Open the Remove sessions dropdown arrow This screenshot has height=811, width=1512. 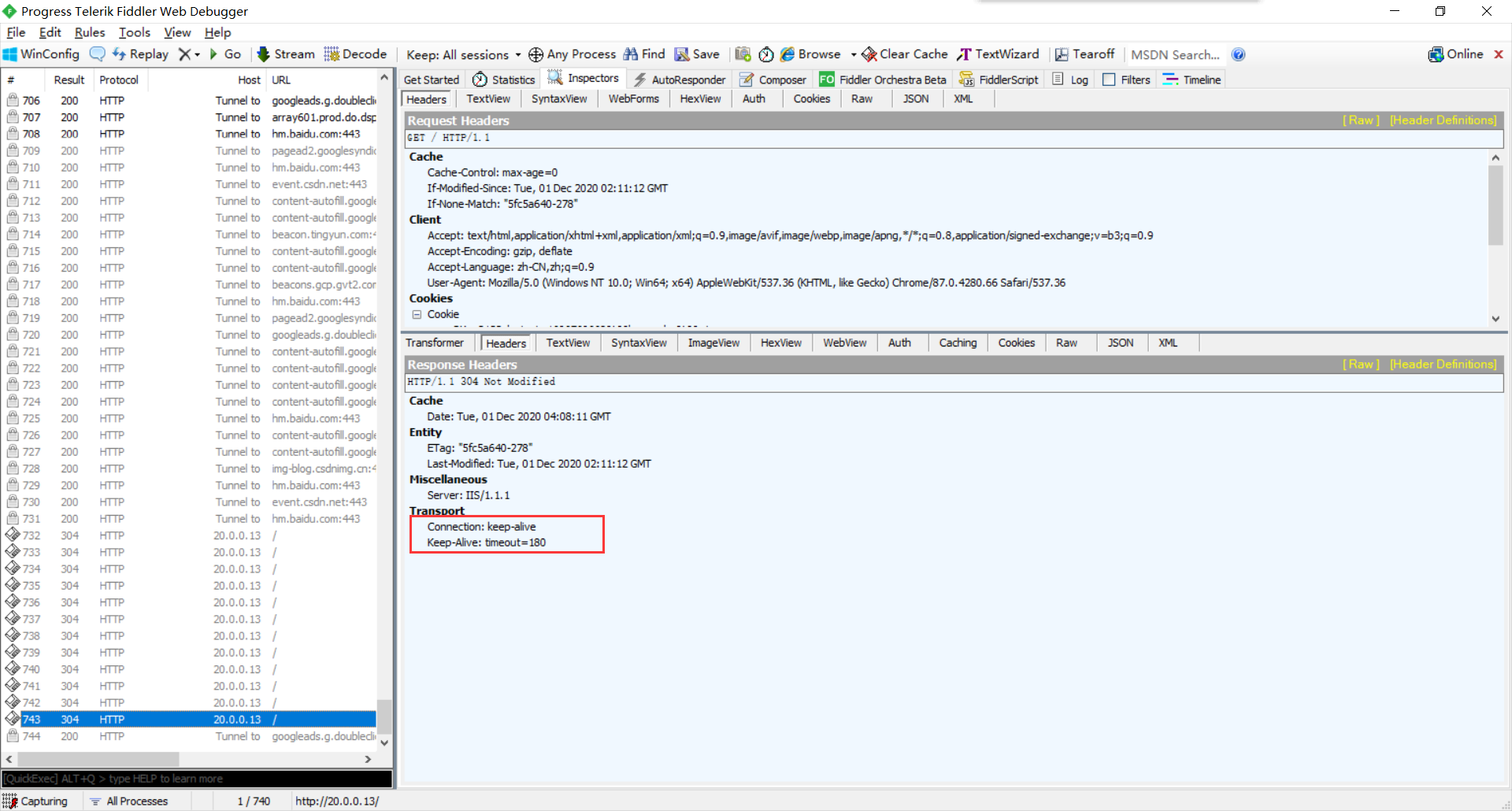[x=198, y=55]
